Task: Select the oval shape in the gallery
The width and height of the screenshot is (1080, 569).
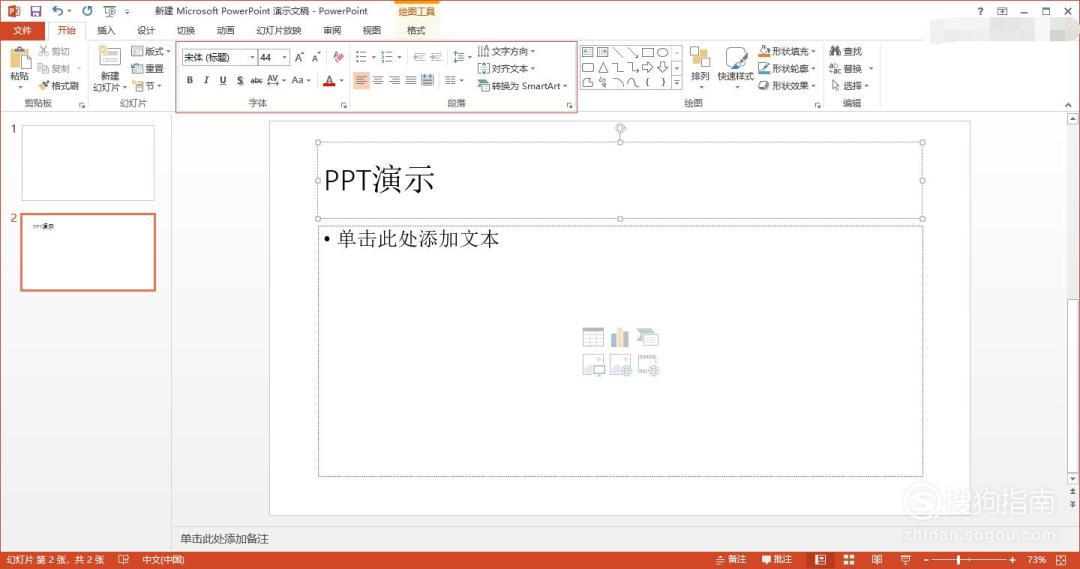Action: coord(663,52)
